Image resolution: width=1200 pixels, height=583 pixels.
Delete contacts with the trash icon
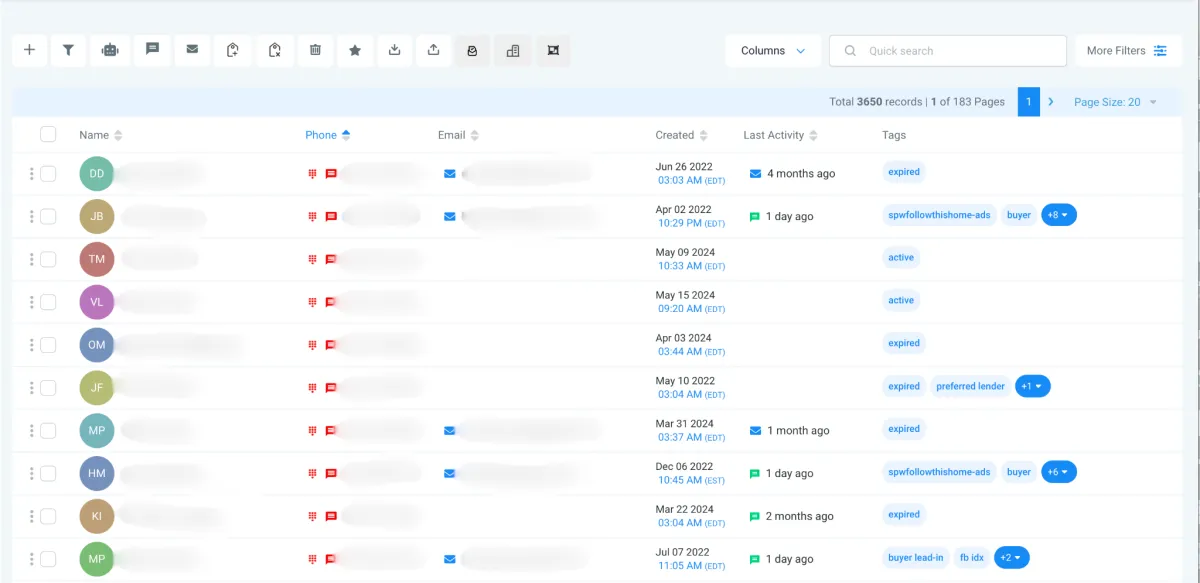(x=315, y=50)
